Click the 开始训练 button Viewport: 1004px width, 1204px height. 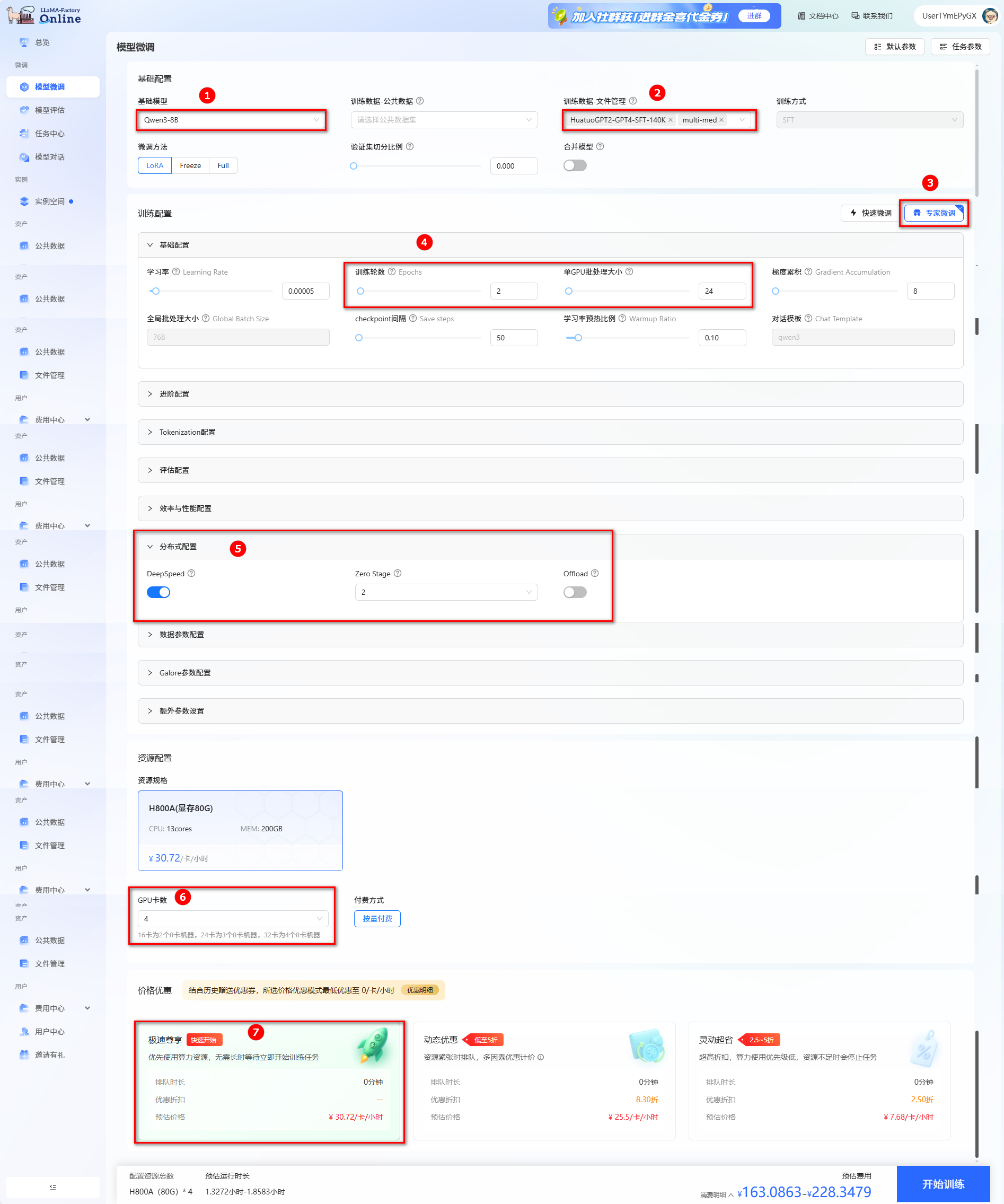pos(943,1184)
